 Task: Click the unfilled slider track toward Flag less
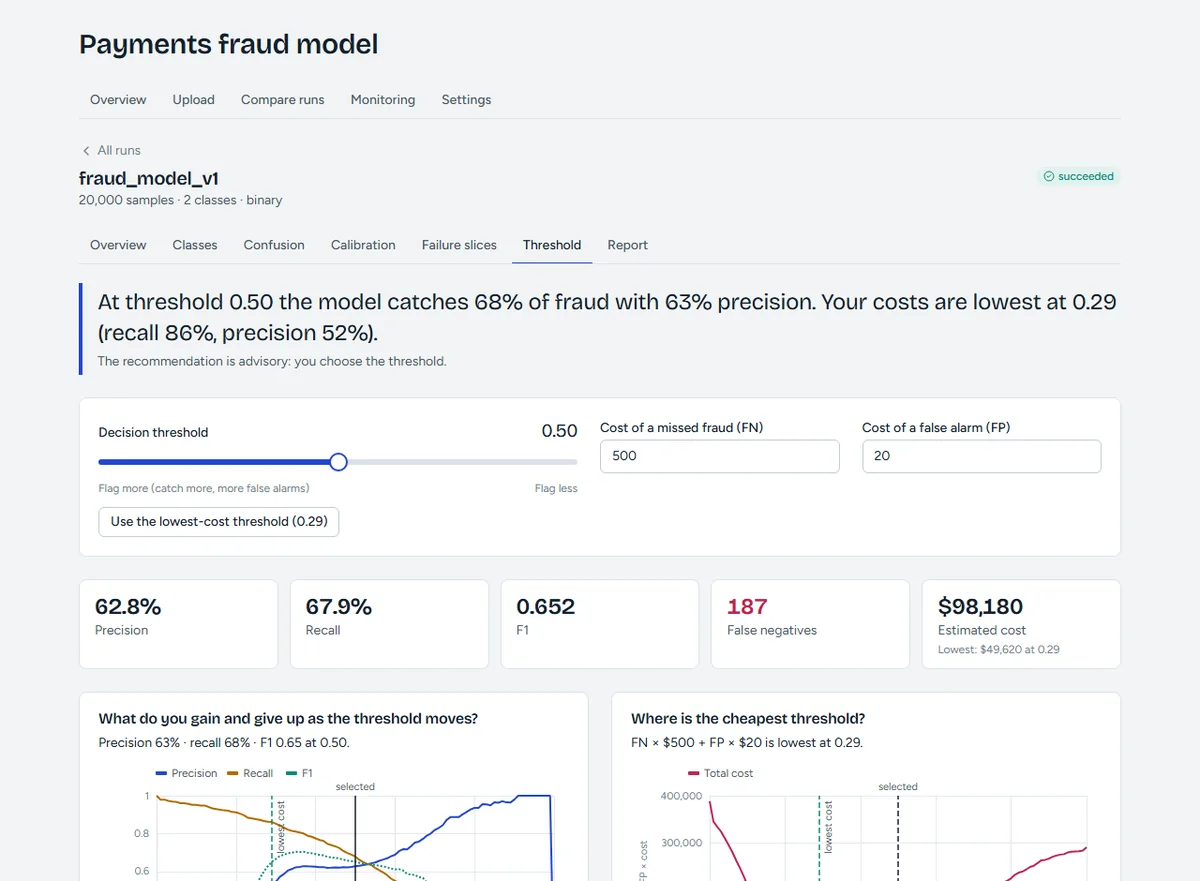pyautogui.click(x=462, y=462)
